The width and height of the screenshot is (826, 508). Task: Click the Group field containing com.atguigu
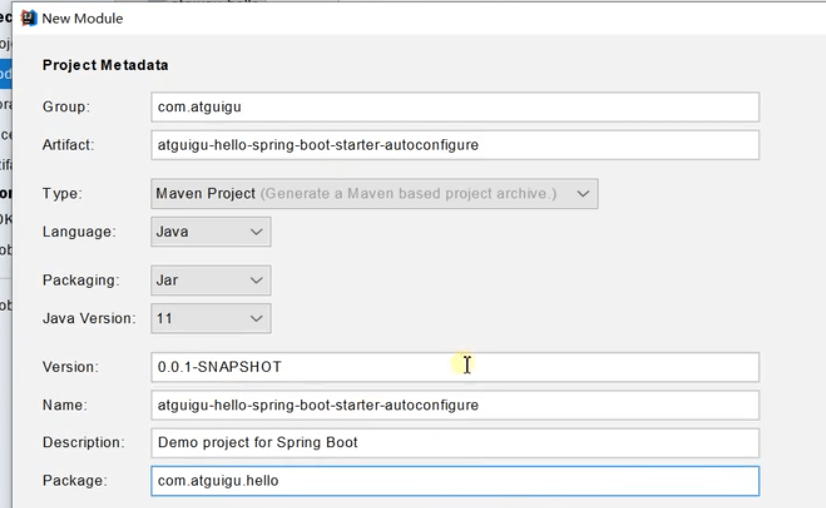tap(454, 107)
